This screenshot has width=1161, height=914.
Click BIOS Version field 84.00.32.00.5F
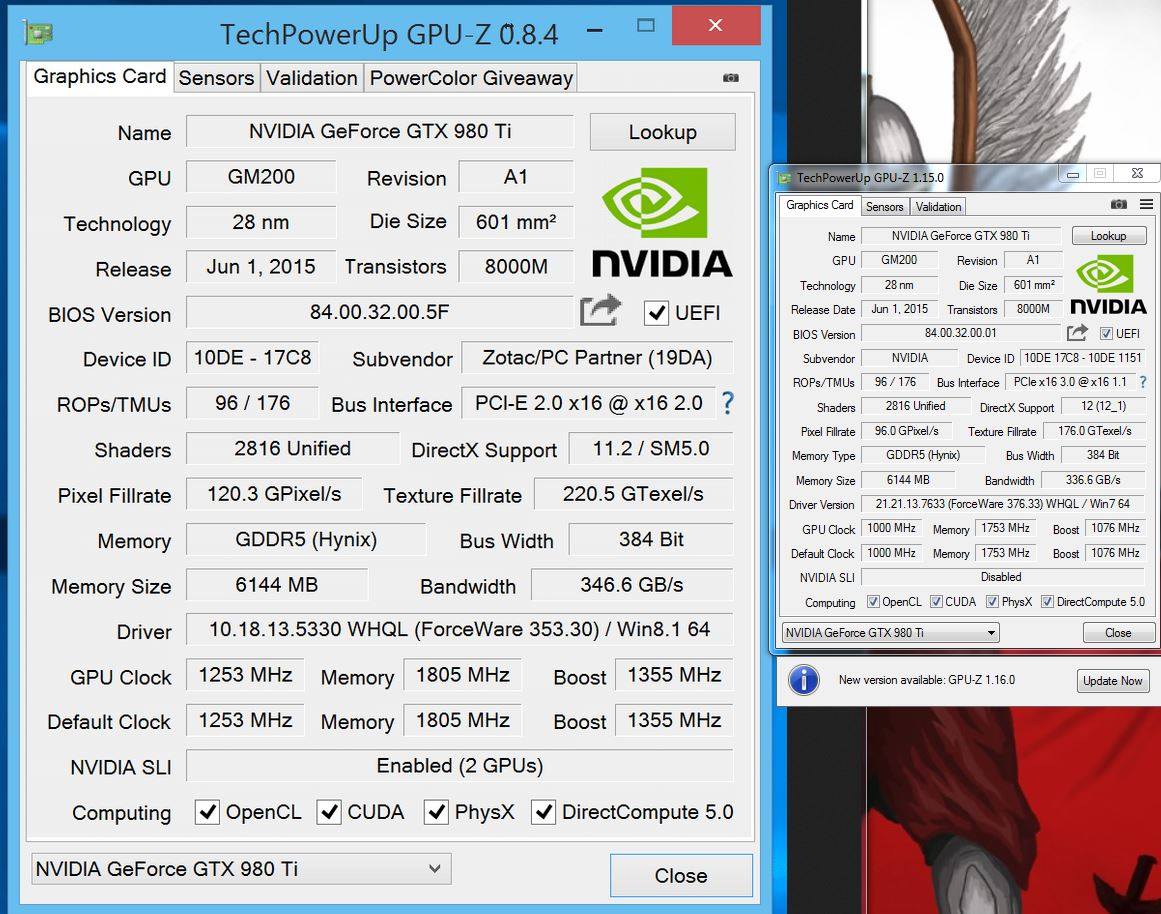point(380,312)
